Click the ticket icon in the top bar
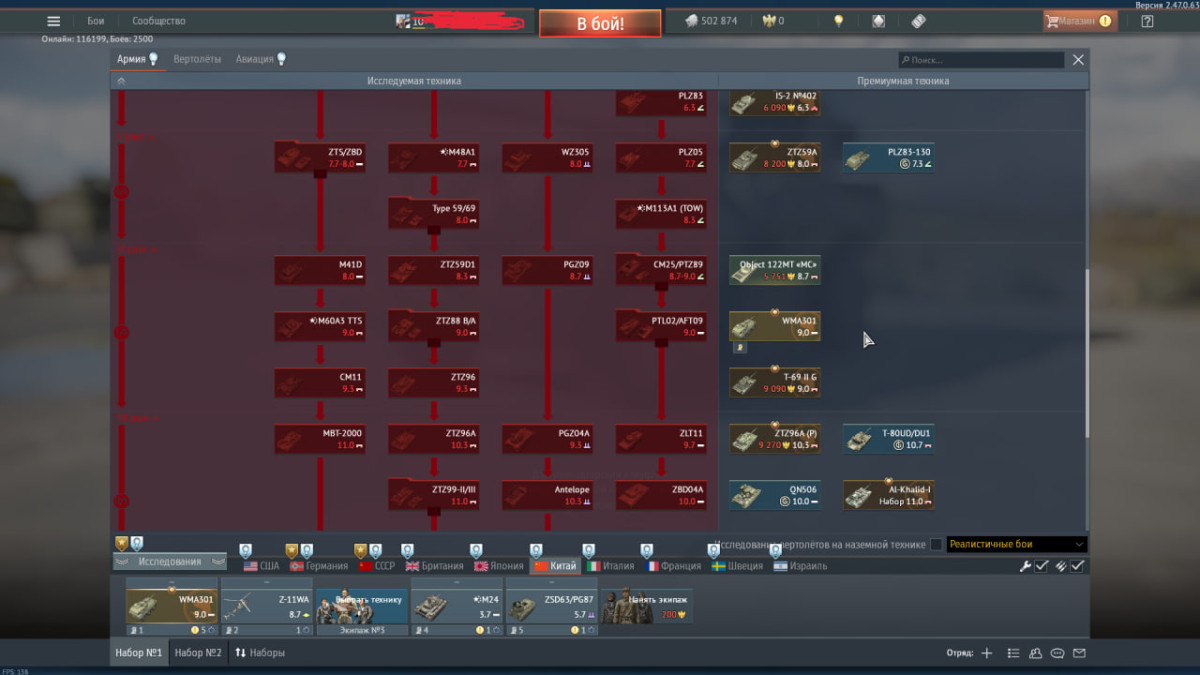 point(918,21)
